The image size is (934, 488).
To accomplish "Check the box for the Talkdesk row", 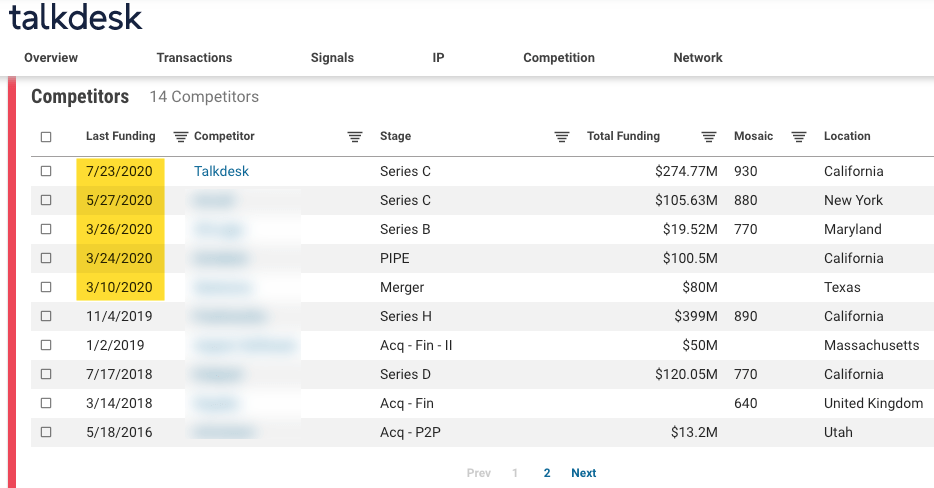I will [x=46, y=172].
